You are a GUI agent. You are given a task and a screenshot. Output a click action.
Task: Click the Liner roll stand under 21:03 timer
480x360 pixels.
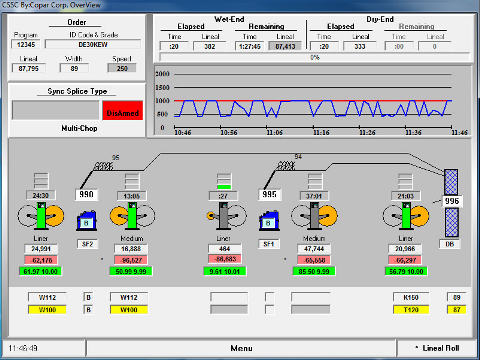(406, 216)
